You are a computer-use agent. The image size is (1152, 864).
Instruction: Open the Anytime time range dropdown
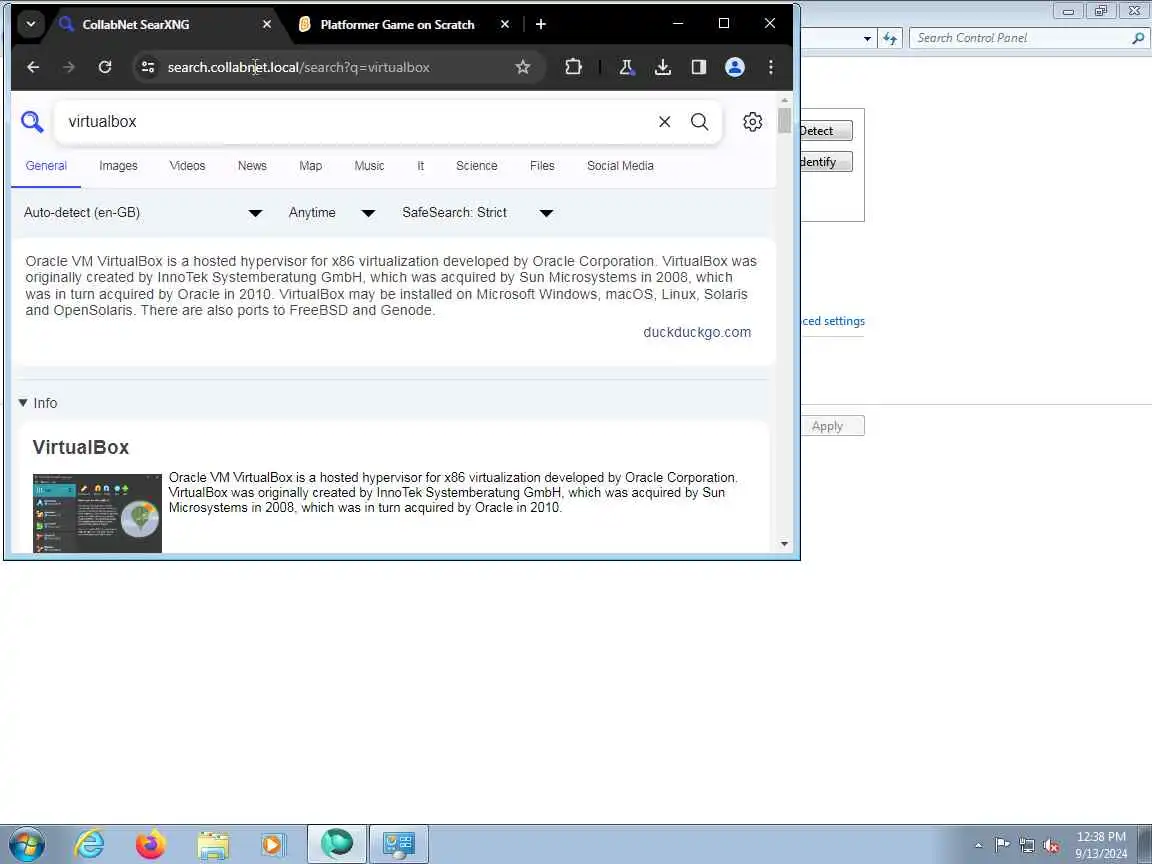pyautogui.click(x=332, y=212)
